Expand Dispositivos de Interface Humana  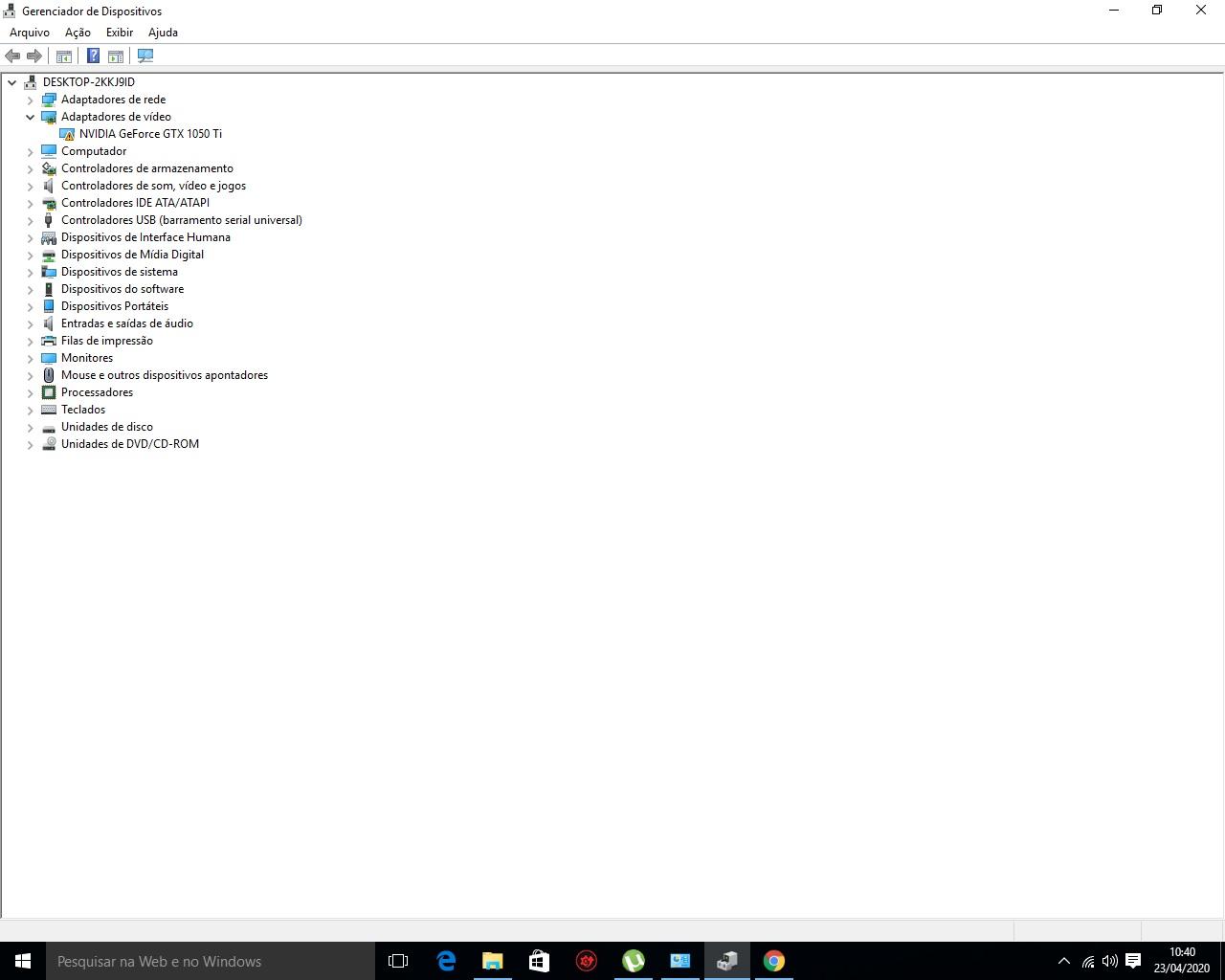[30, 237]
